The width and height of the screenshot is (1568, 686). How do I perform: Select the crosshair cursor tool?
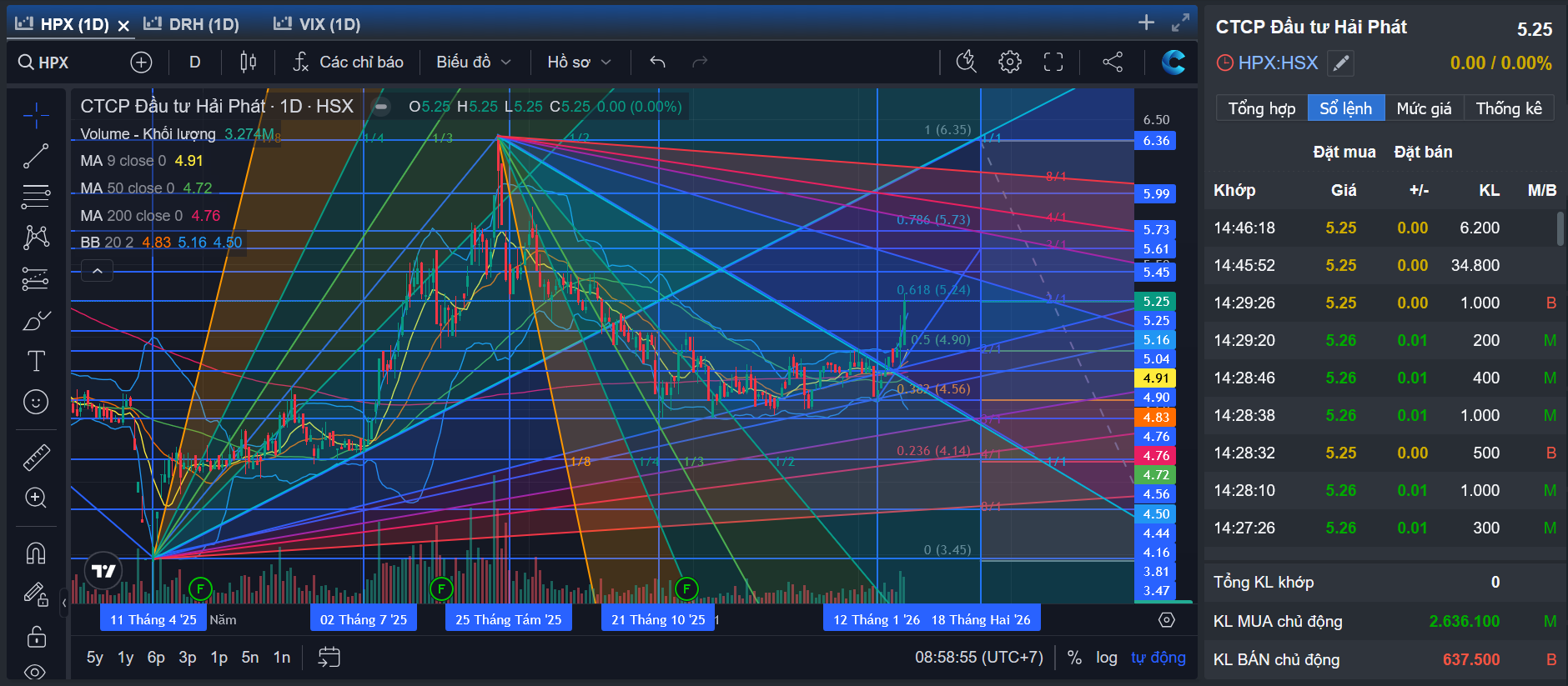point(36,116)
